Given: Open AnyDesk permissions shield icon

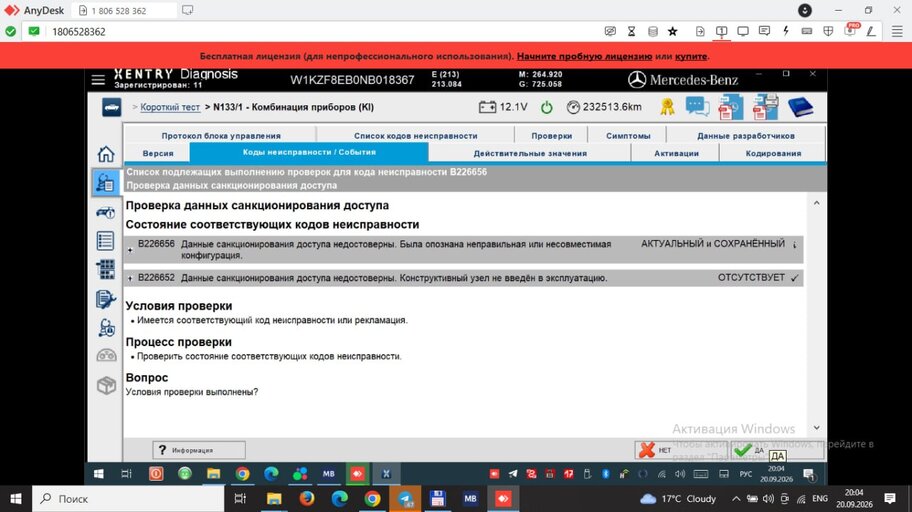Looking at the screenshot, I should [828, 31].
